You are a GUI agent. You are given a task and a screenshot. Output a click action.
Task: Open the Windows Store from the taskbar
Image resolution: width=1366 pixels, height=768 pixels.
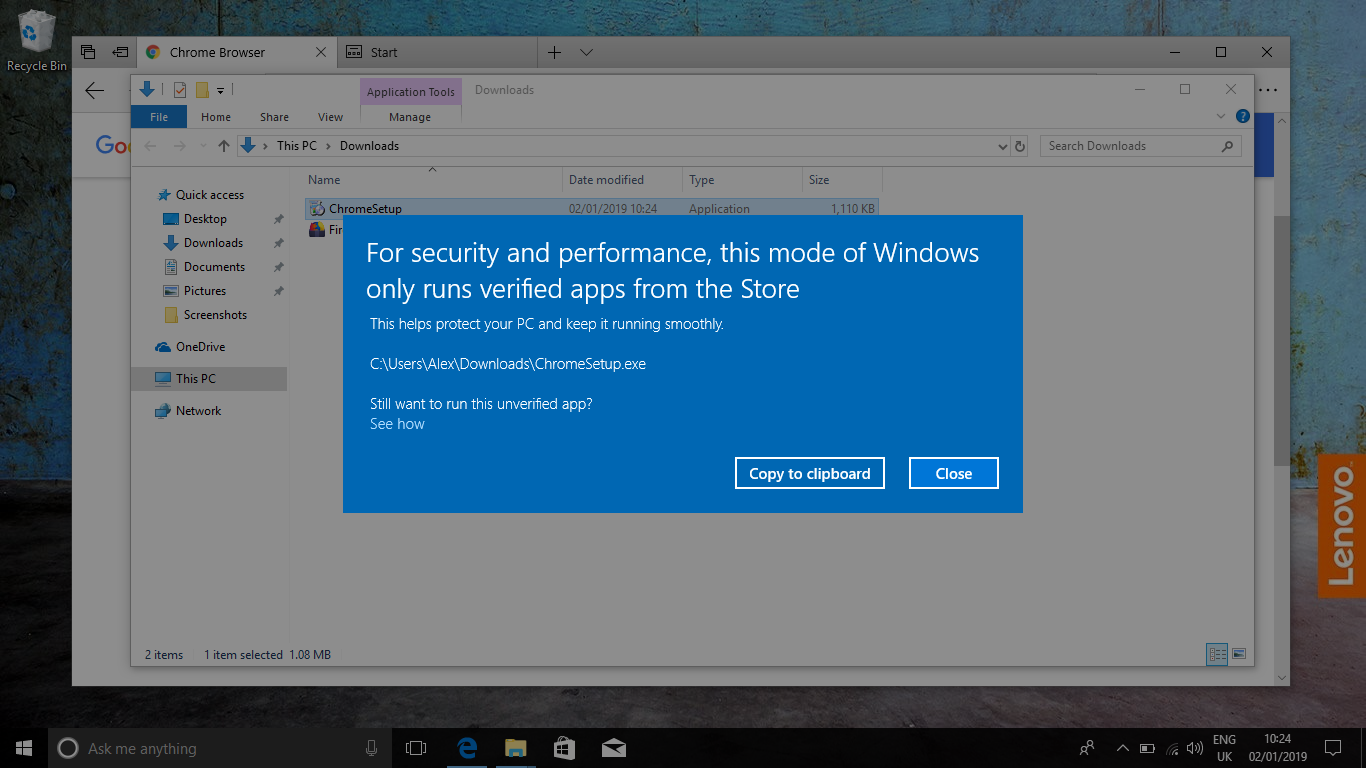coord(564,747)
